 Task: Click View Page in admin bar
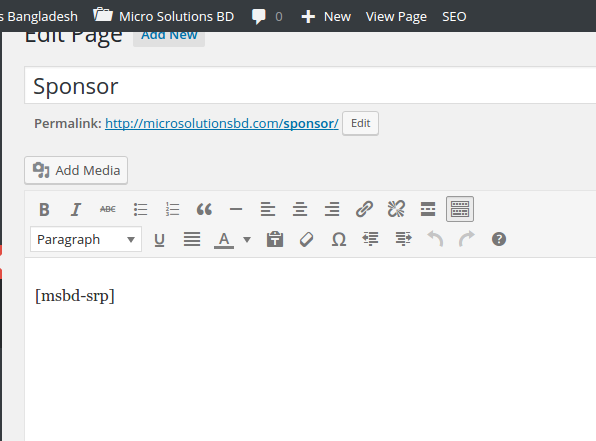pyautogui.click(x=396, y=16)
